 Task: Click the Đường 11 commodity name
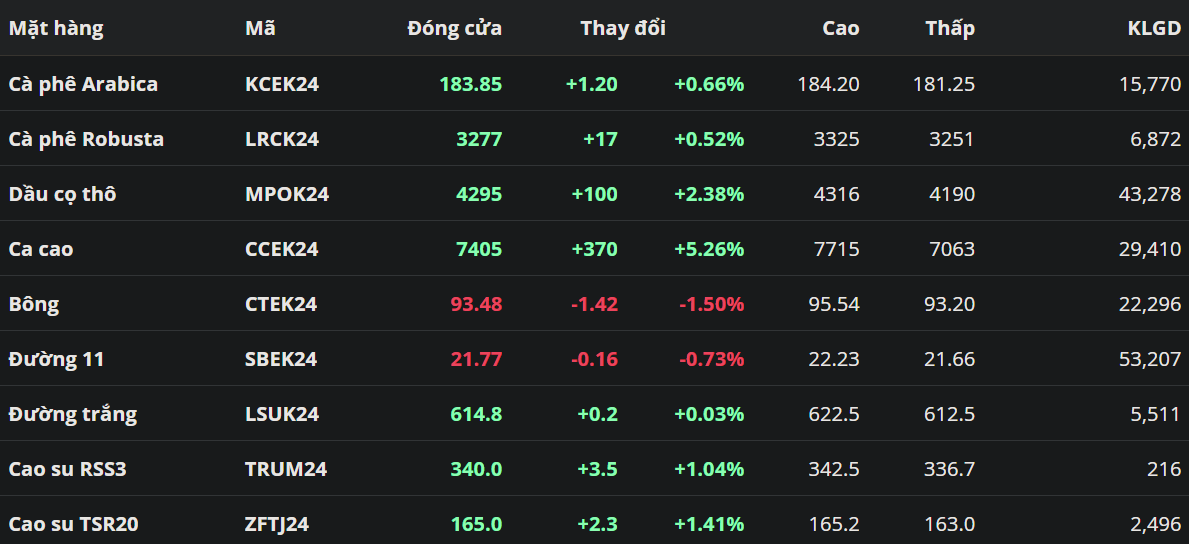click(56, 359)
